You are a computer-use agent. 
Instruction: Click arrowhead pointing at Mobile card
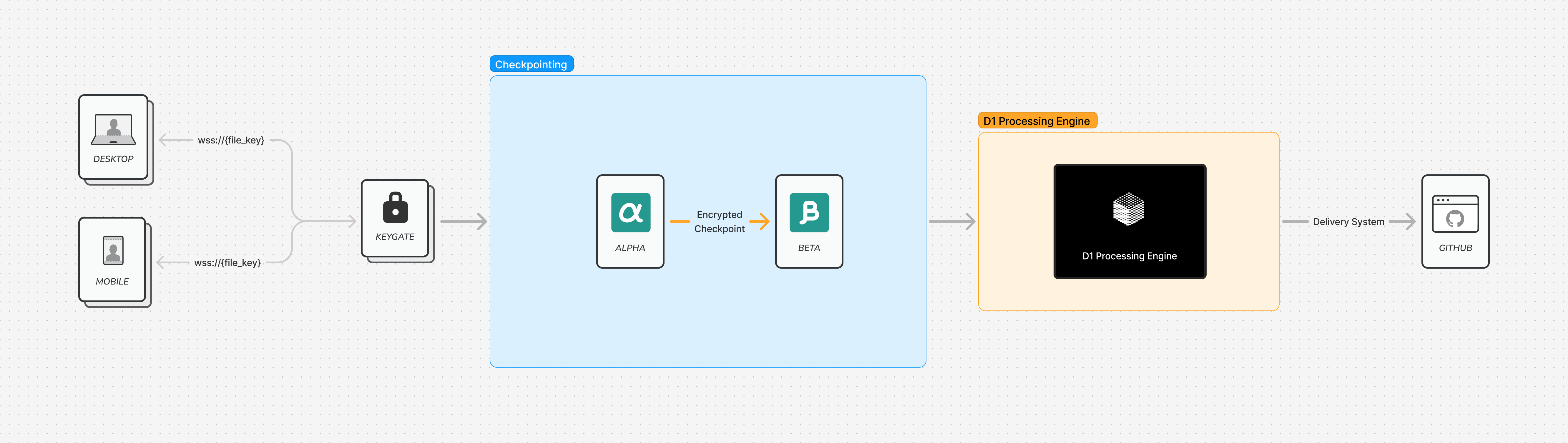pos(161,263)
